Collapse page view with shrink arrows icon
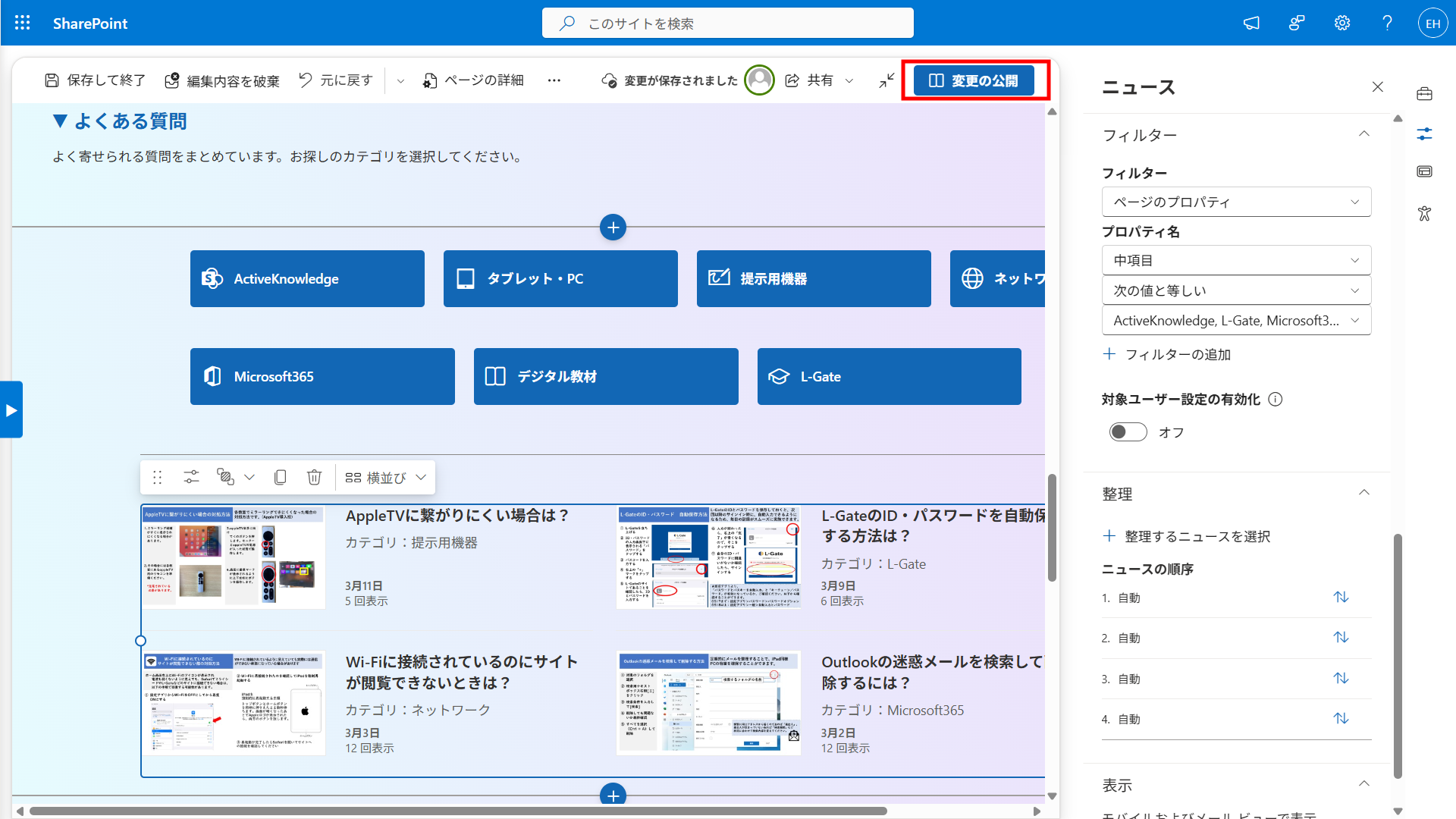 coord(886,80)
